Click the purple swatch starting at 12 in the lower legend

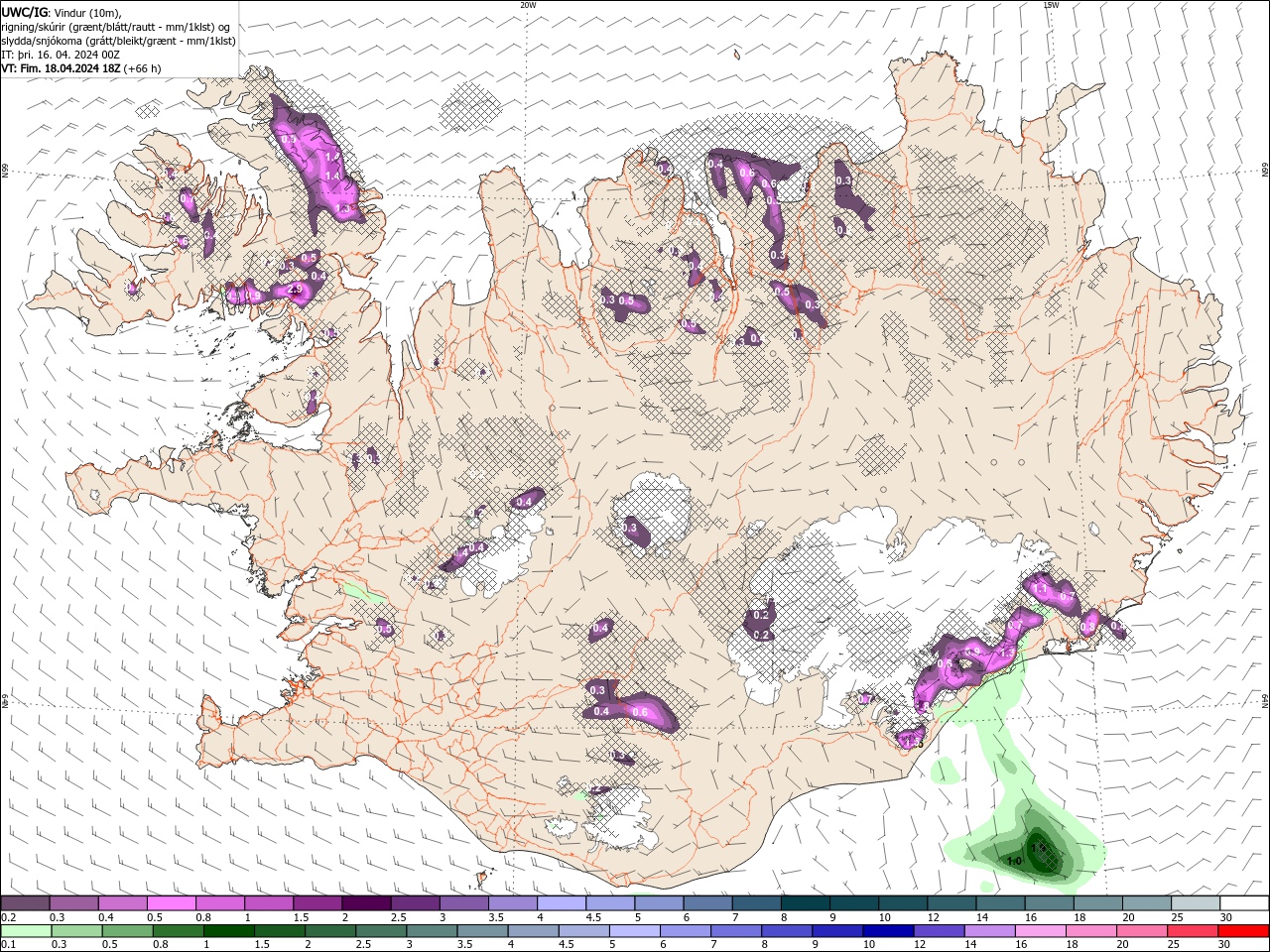click(x=938, y=931)
